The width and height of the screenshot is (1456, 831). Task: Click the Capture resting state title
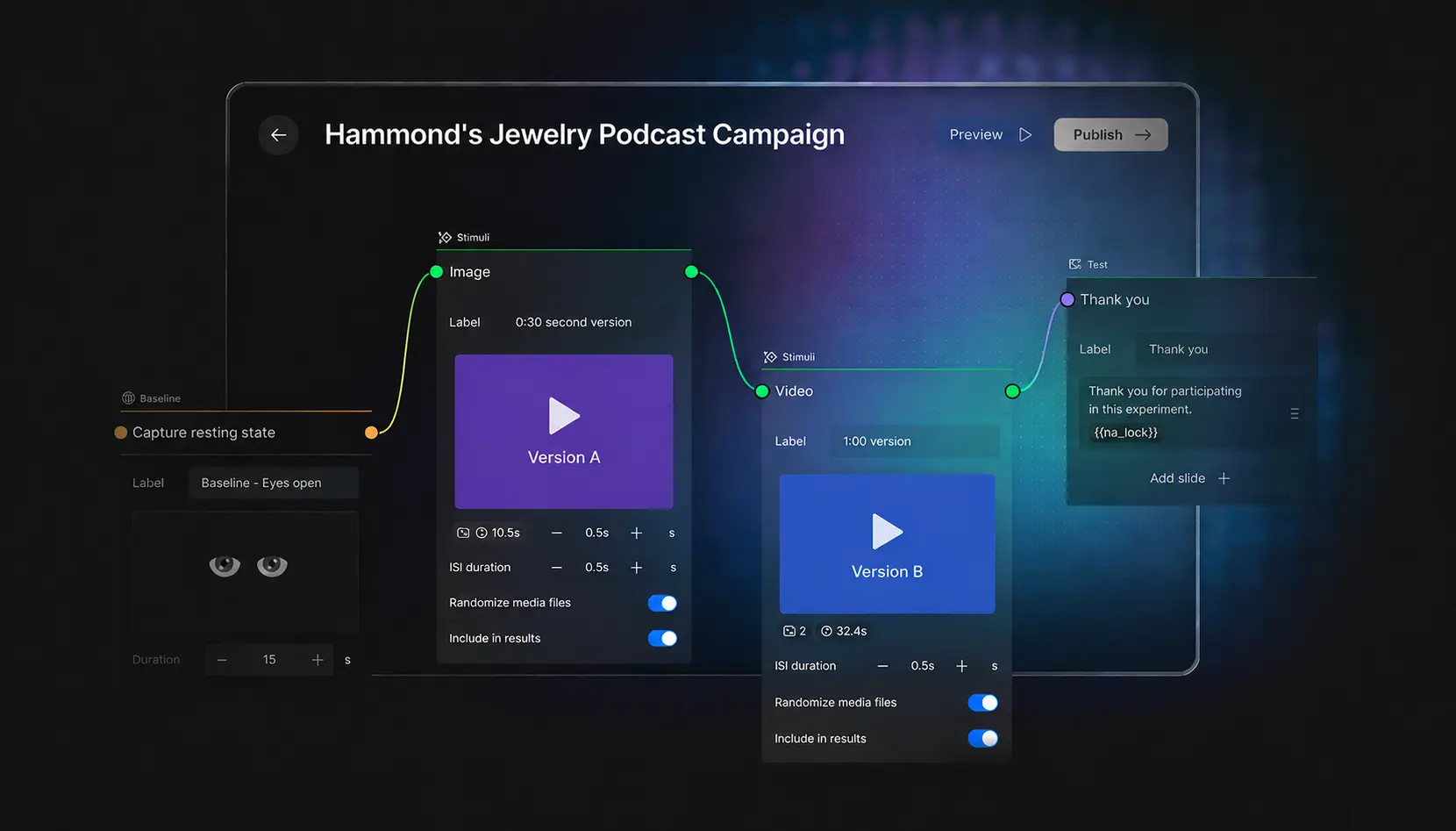[x=203, y=433]
